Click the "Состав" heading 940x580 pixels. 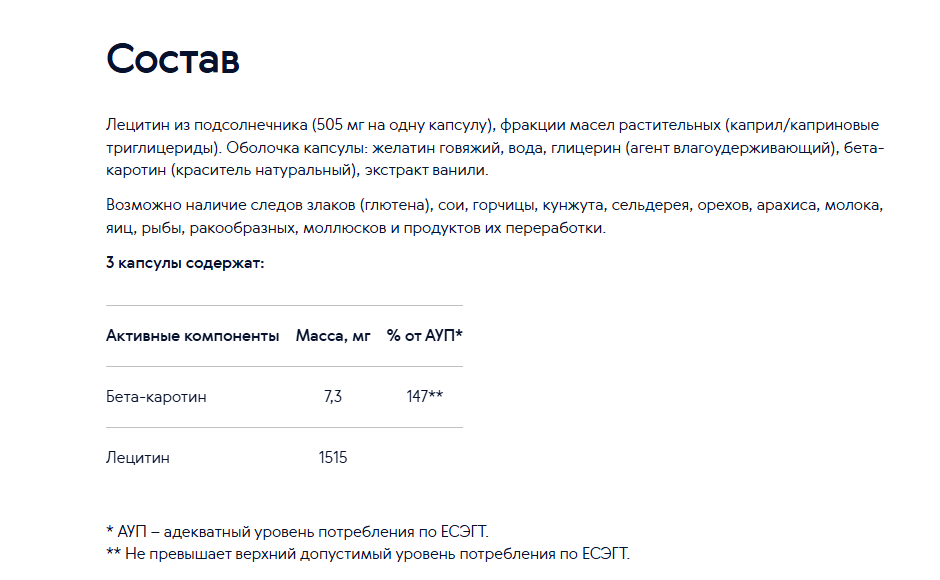pyautogui.click(x=173, y=59)
